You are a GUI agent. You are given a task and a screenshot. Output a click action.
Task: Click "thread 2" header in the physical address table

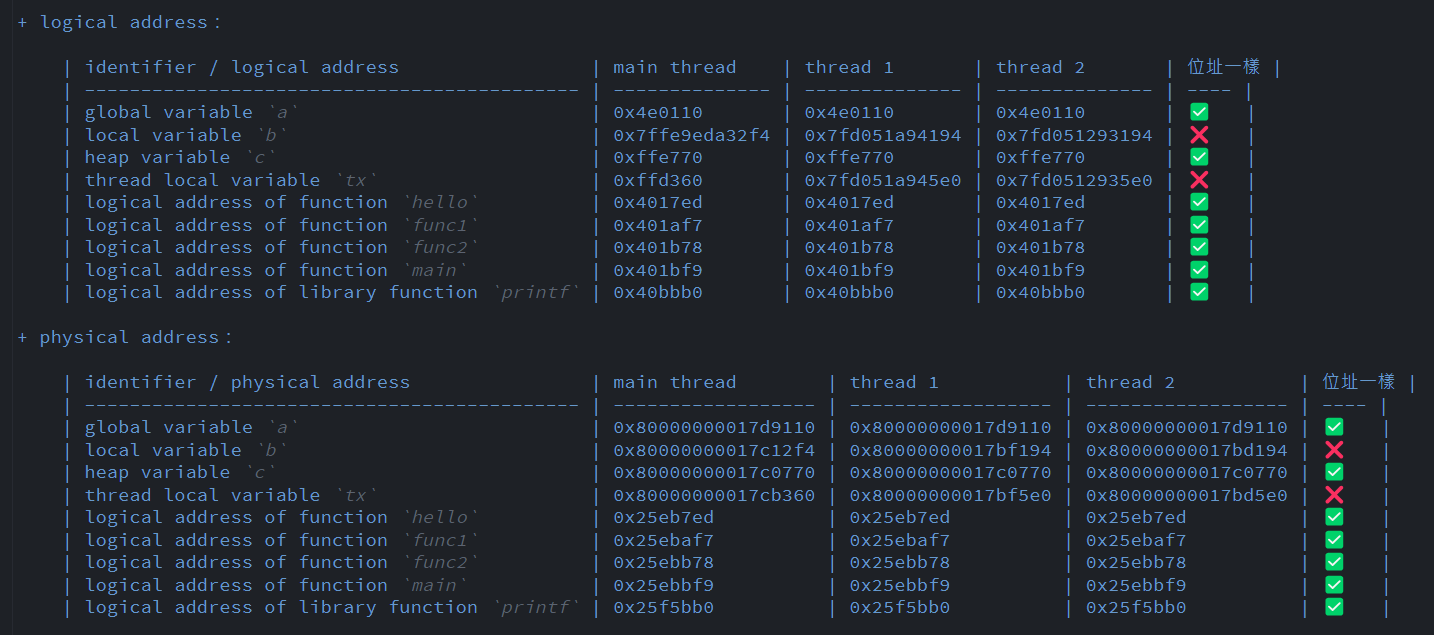tap(1130, 382)
